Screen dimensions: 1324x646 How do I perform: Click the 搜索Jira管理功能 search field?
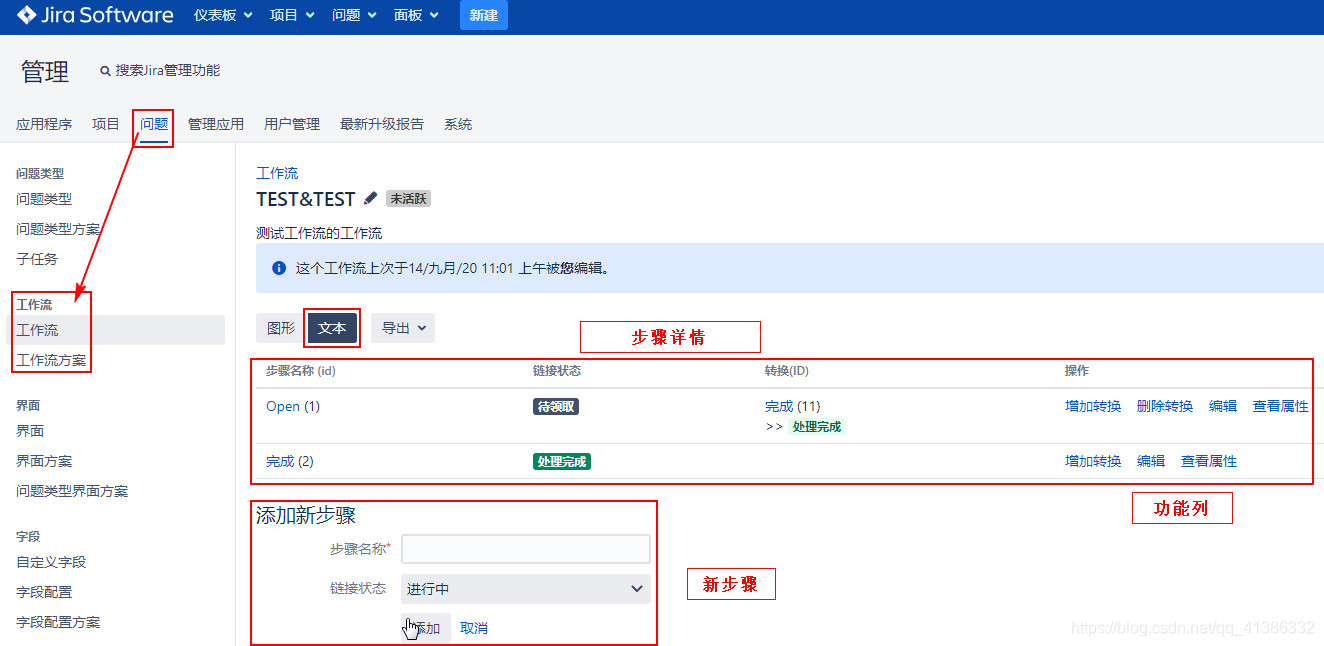click(x=167, y=71)
